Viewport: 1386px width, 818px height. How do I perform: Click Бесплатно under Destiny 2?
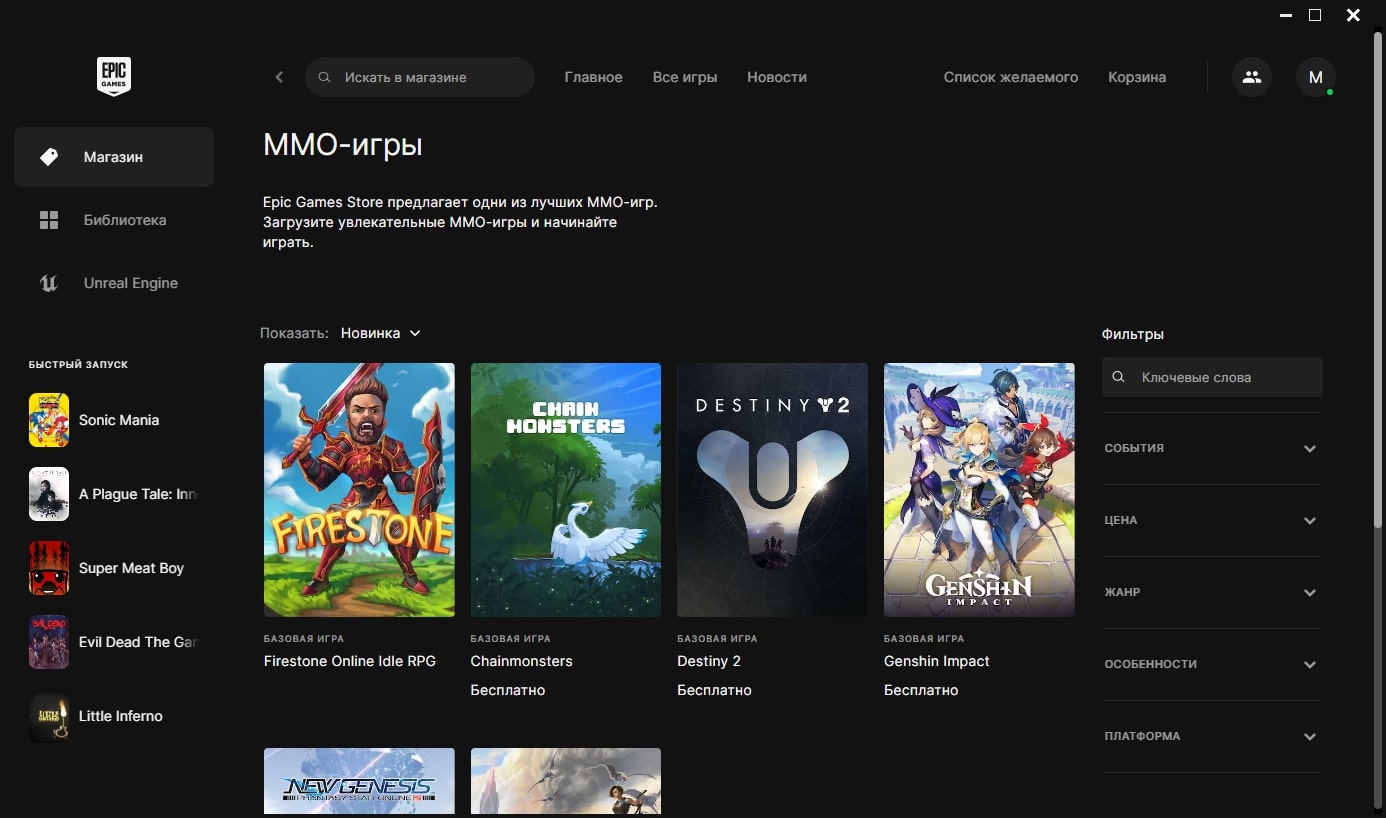[714, 690]
